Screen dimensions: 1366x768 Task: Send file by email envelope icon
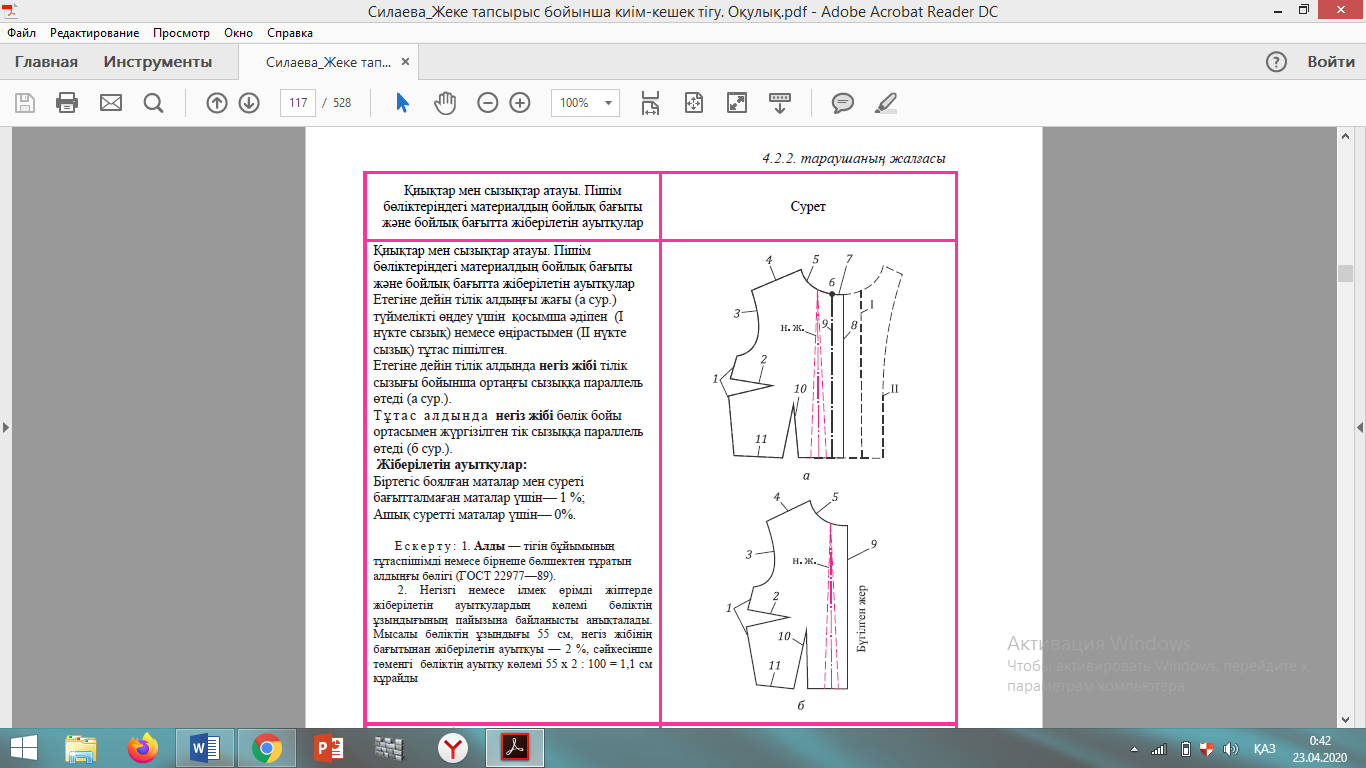110,103
